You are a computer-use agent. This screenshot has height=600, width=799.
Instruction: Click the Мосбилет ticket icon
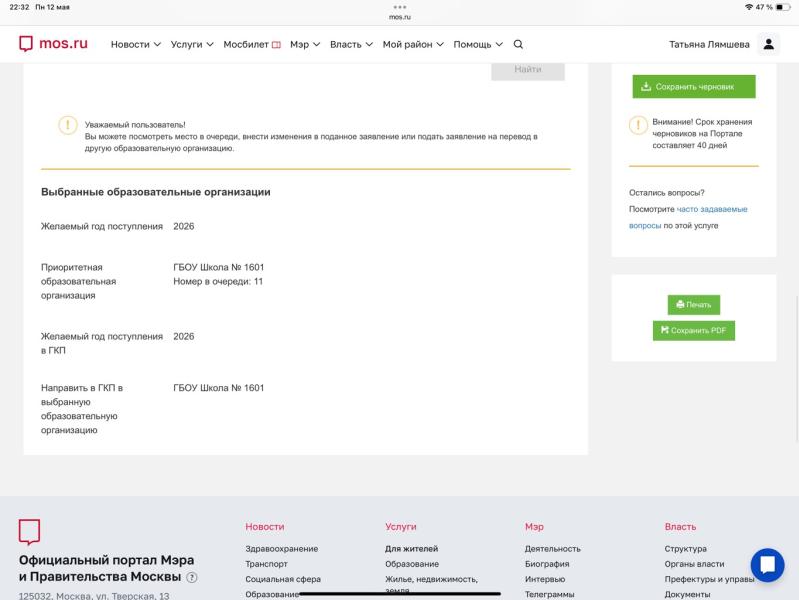pos(276,45)
